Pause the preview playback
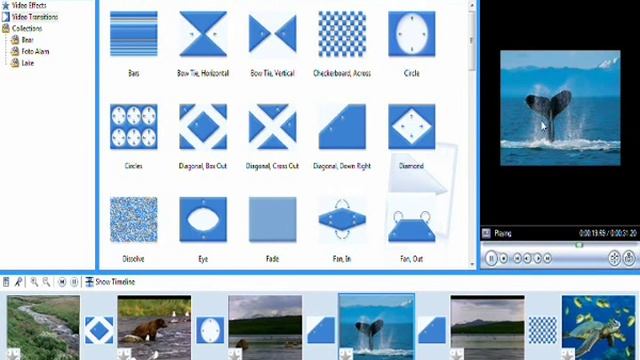The image size is (640, 360). [x=491, y=258]
